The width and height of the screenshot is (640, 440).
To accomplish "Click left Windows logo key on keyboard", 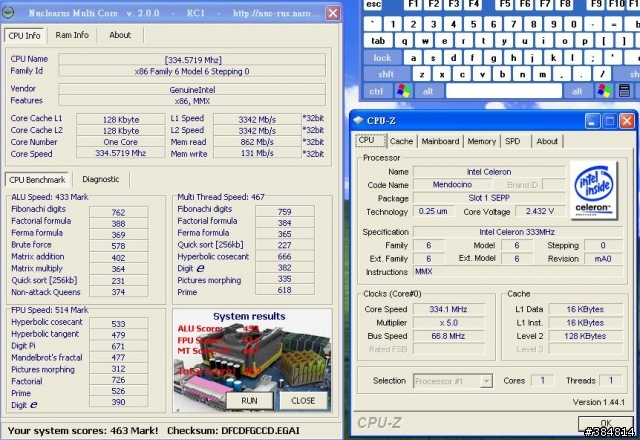I will coord(403,91).
